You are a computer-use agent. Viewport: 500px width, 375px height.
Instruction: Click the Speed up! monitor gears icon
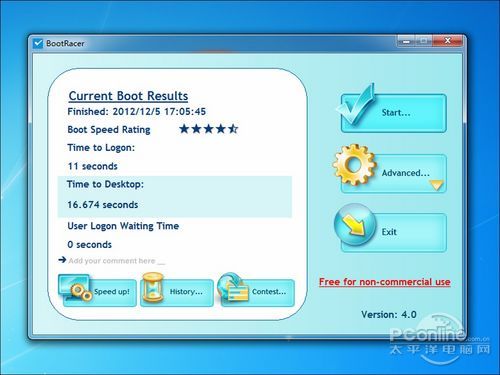(x=75, y=287)
